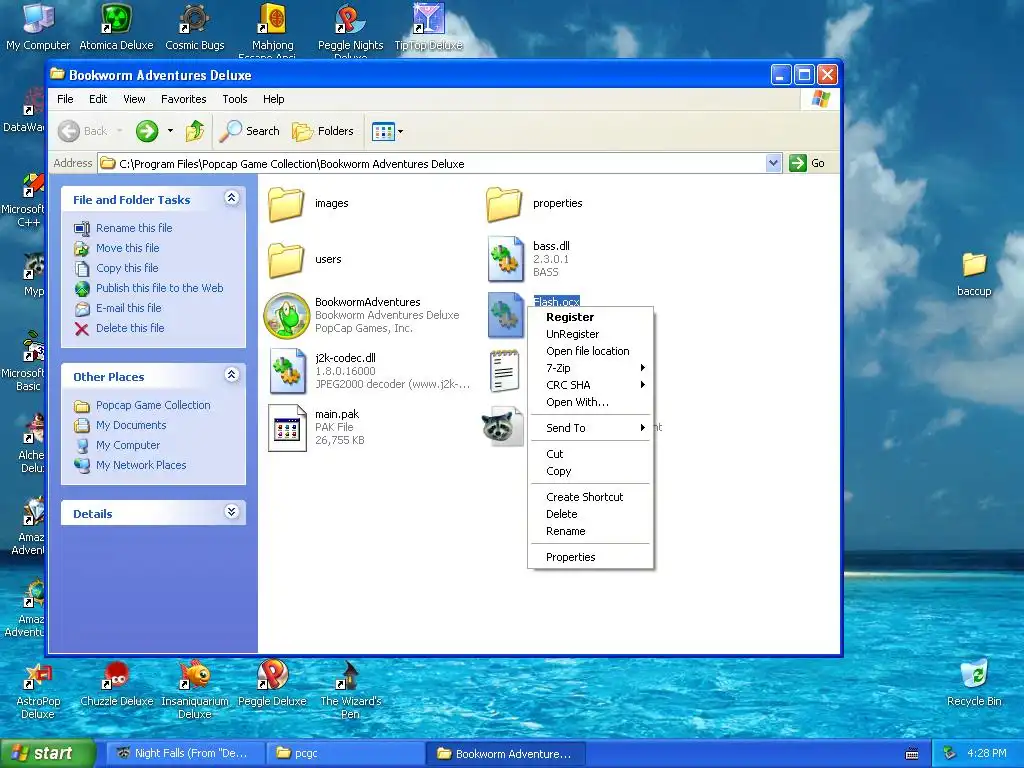Click Delete this file link
The width and height of the screenshot is (1024, 768).
tap(130, 328)
